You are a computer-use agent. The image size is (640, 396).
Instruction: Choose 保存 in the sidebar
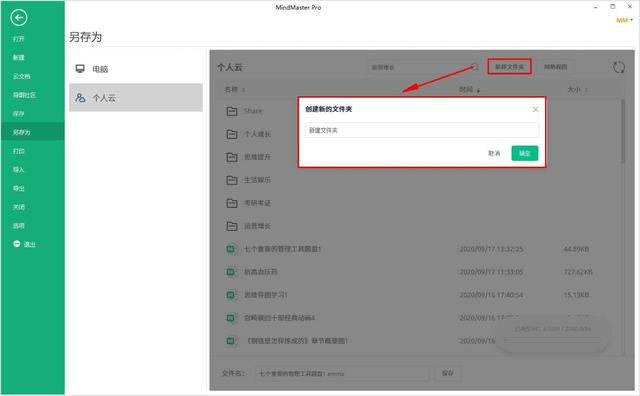(x=18, y=113)
